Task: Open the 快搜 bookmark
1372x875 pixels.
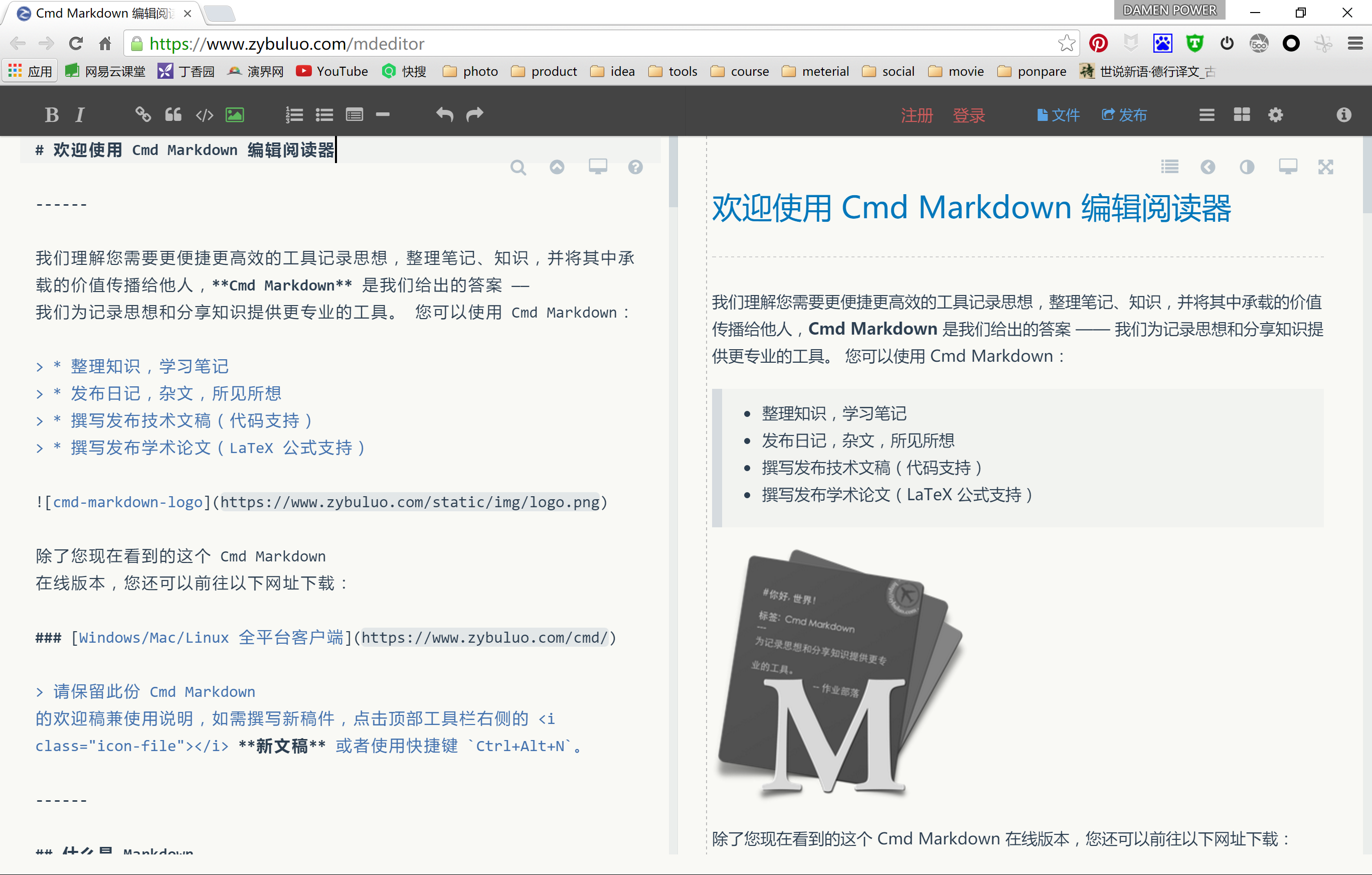Action: pos(405,71)
